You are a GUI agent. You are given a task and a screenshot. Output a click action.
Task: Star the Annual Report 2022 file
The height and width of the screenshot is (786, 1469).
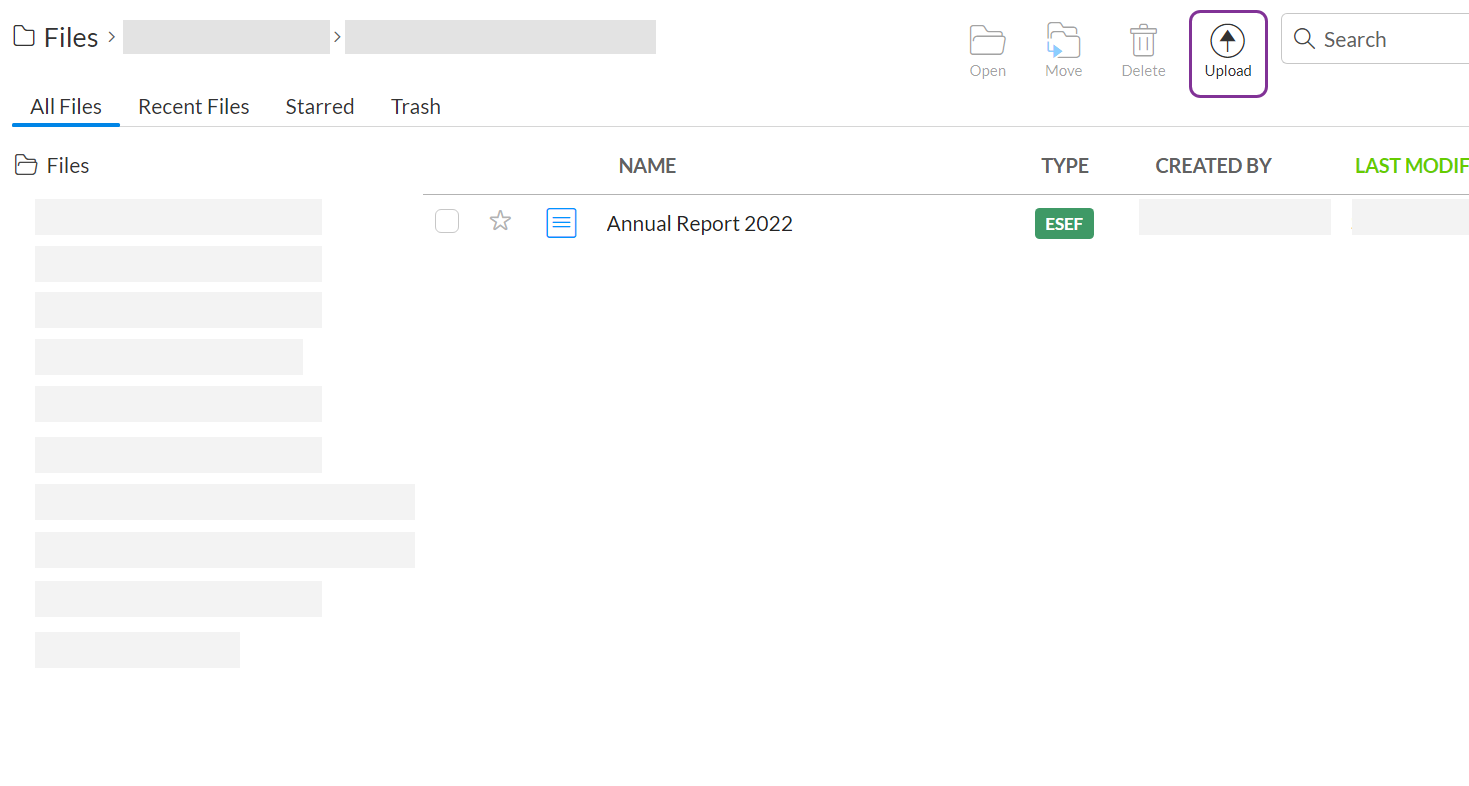pyautogui.click(x=500, y=221)
